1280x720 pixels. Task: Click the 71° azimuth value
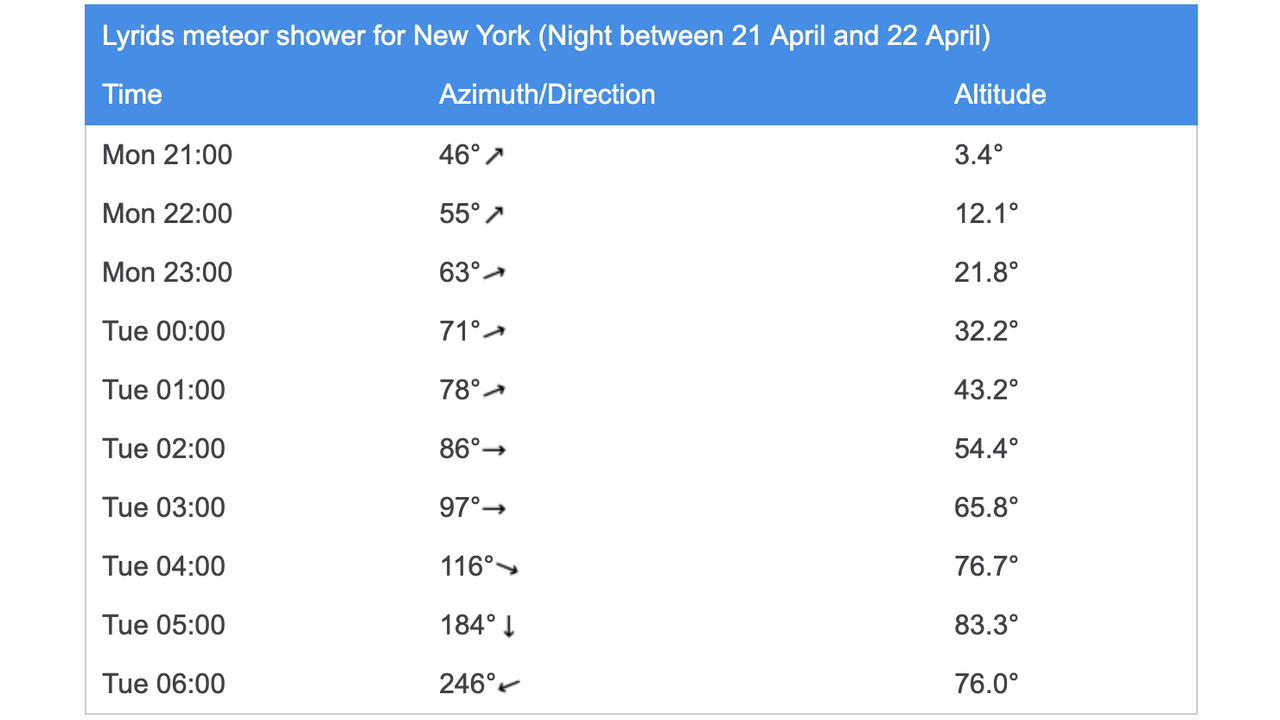click(459, 332)
